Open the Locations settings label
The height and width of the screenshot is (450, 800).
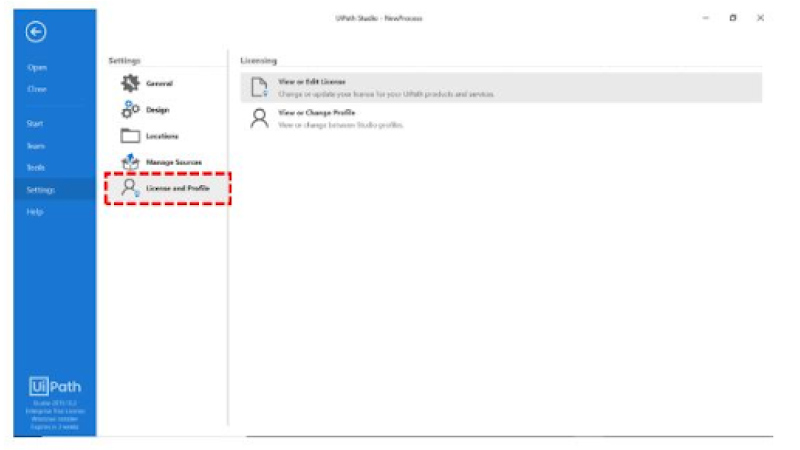tap(162, 136)
